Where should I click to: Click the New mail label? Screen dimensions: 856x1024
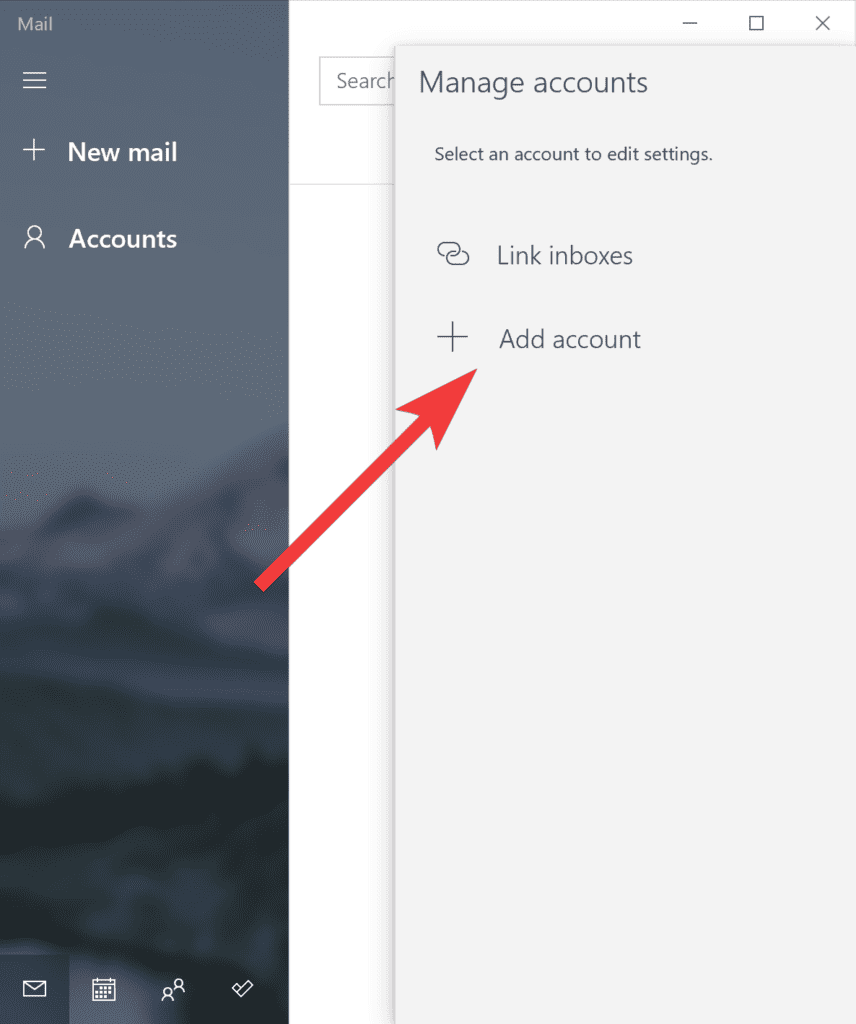pos(122,151)
